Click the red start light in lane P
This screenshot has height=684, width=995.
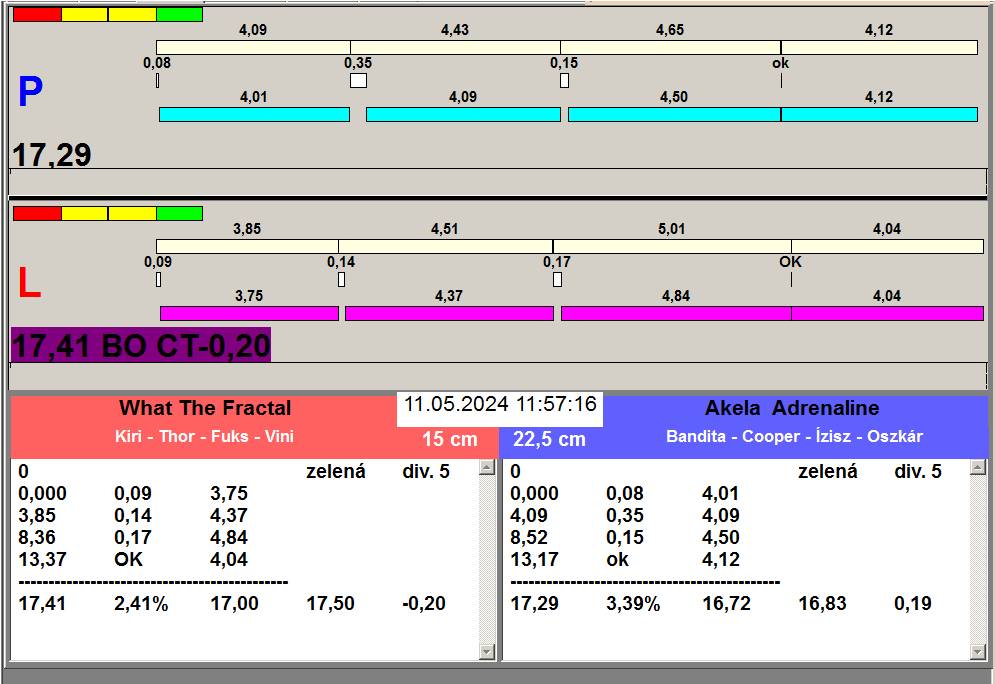(x=37, y=15)
